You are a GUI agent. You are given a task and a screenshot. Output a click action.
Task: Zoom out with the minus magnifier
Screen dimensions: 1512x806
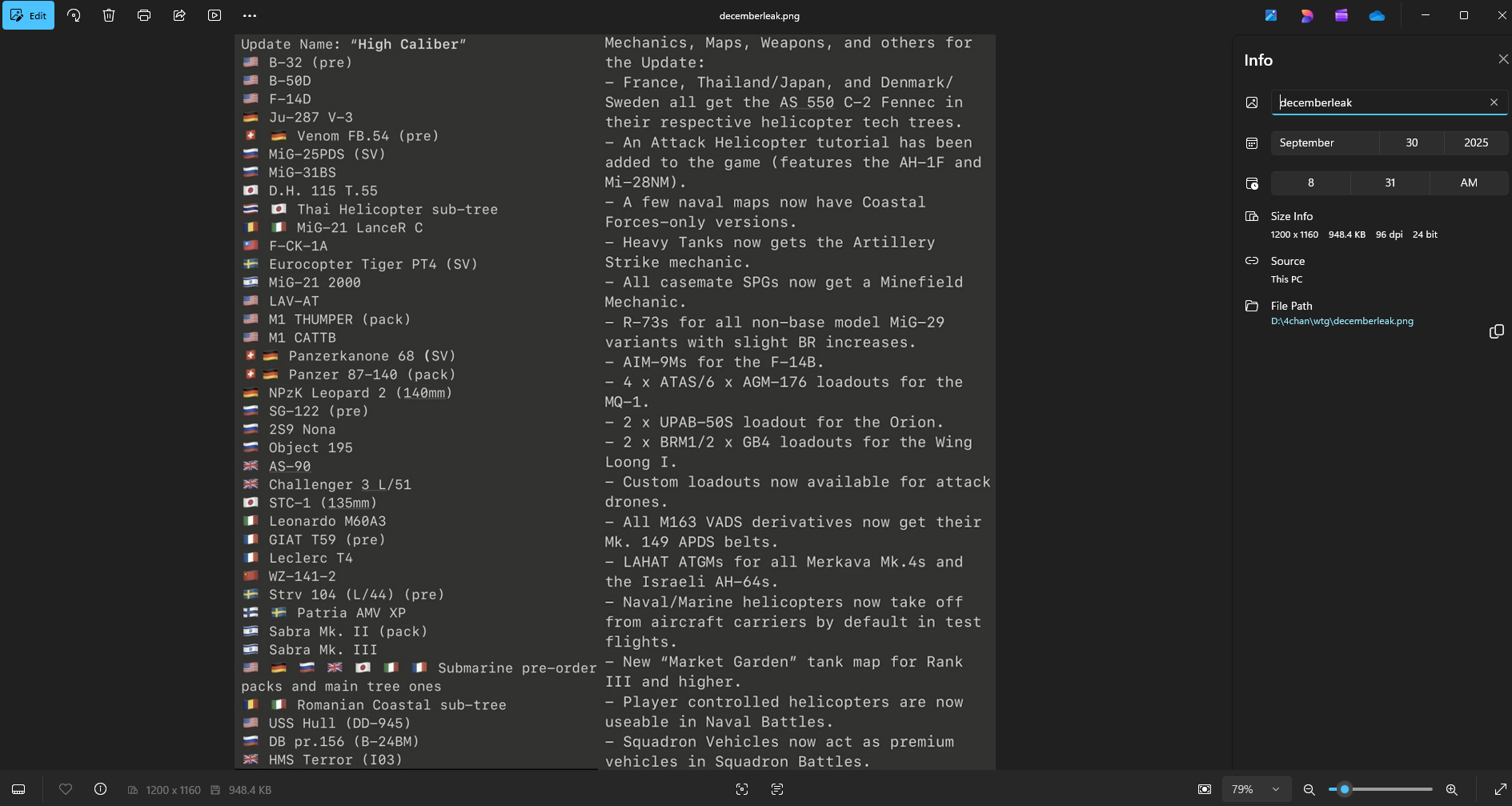[1309, 789]
